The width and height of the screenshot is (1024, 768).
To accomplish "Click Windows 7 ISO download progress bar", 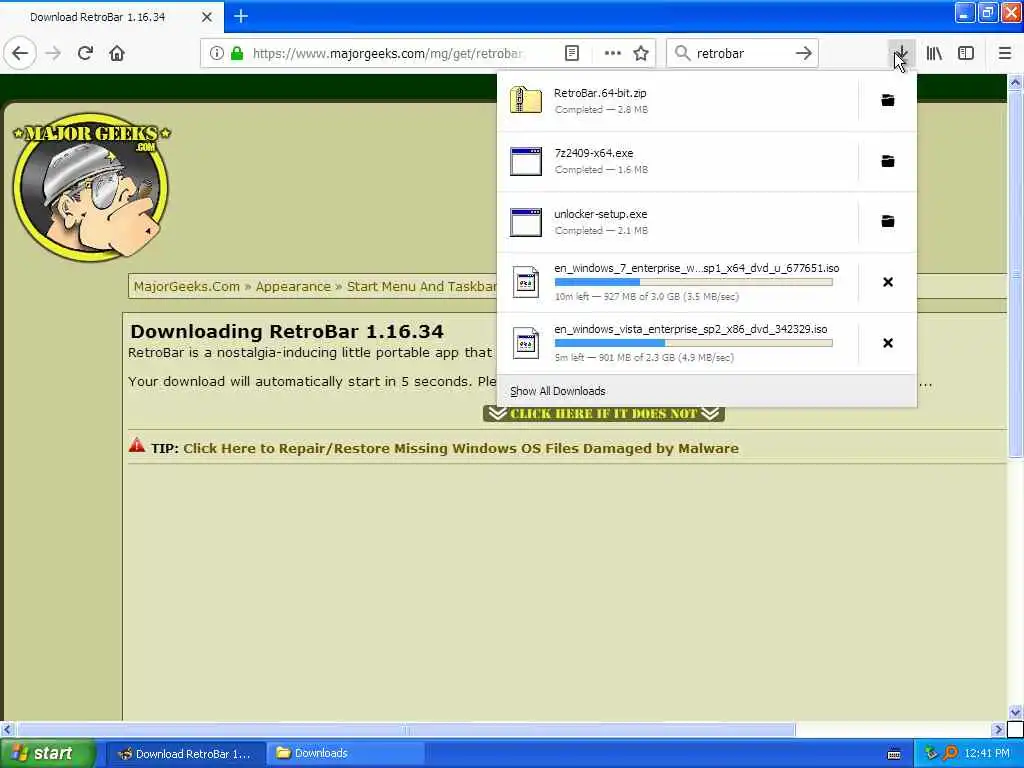I will [x=694, y=282].
